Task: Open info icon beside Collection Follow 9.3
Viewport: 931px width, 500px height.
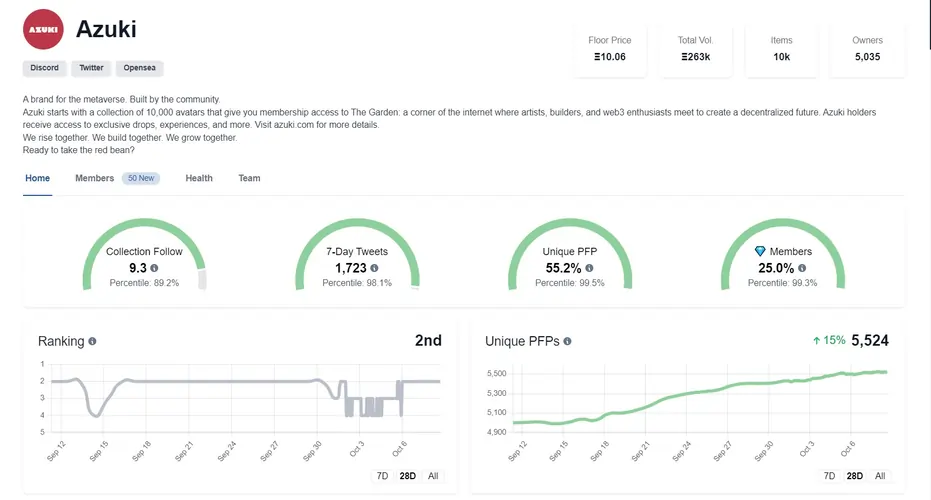Action: coord(154,268)
